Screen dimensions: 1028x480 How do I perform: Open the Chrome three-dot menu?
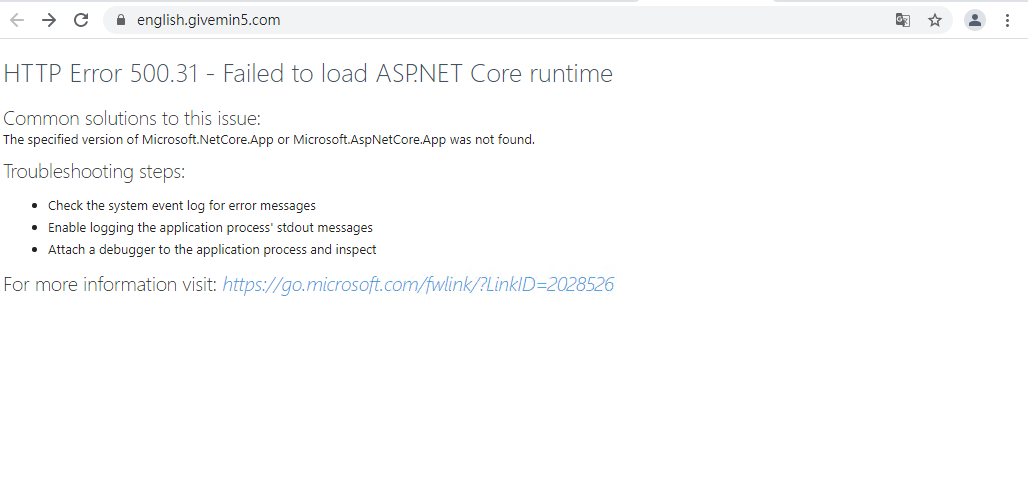tap(1008, 20)
